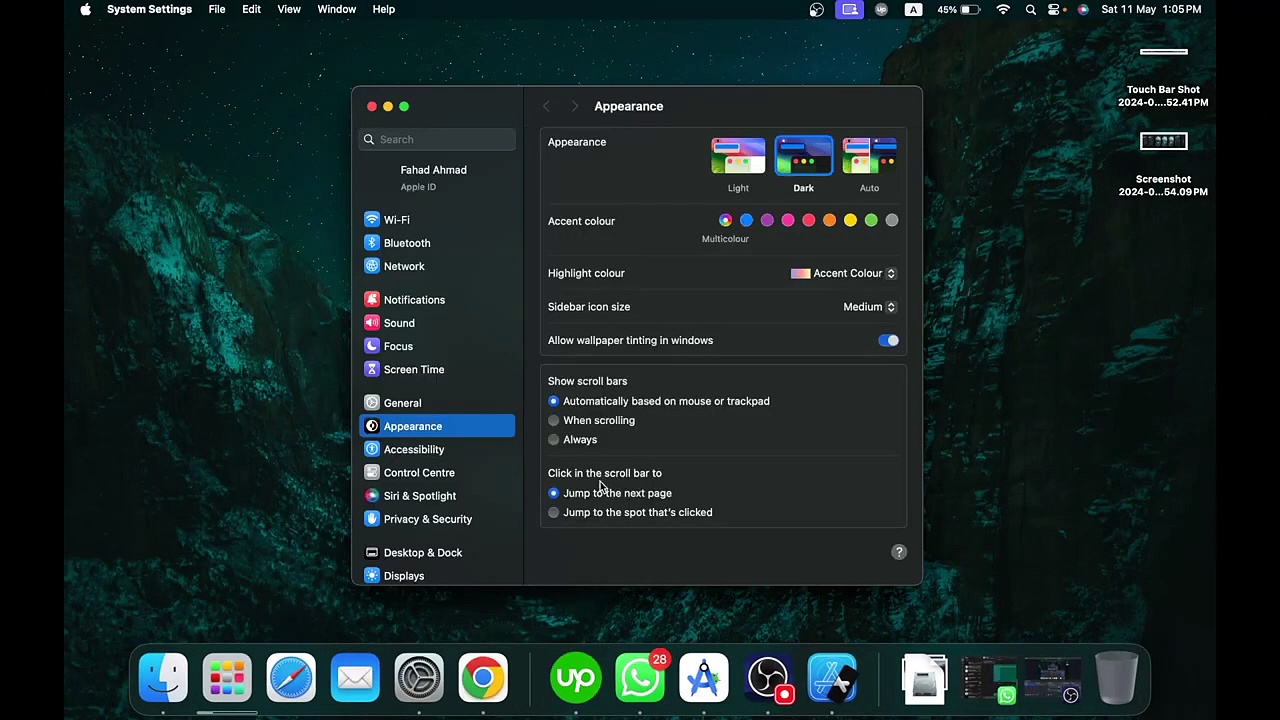Open the Apple menu

pos(85,9)
